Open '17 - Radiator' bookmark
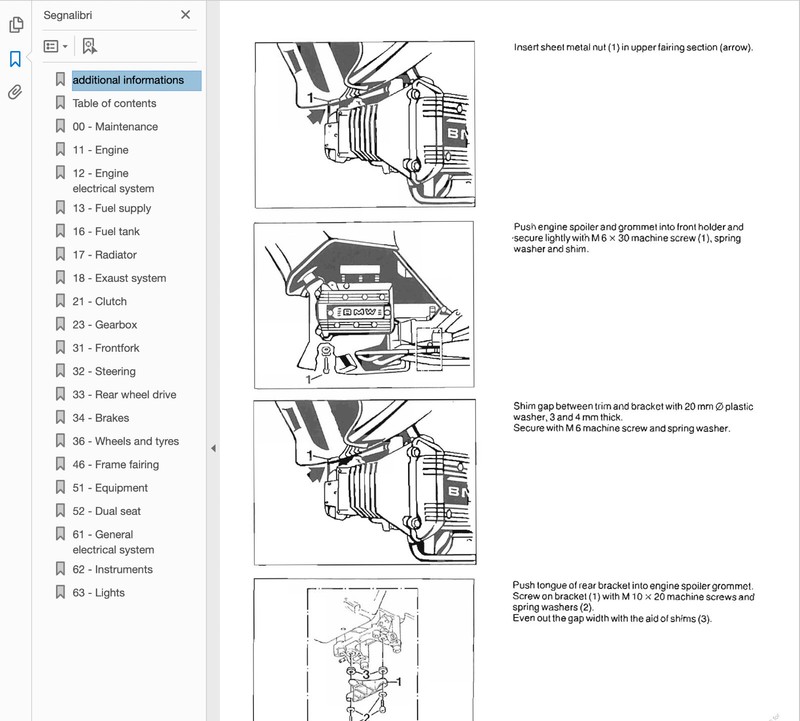Viewport: 800px width, 721px height. click(105, 255)
